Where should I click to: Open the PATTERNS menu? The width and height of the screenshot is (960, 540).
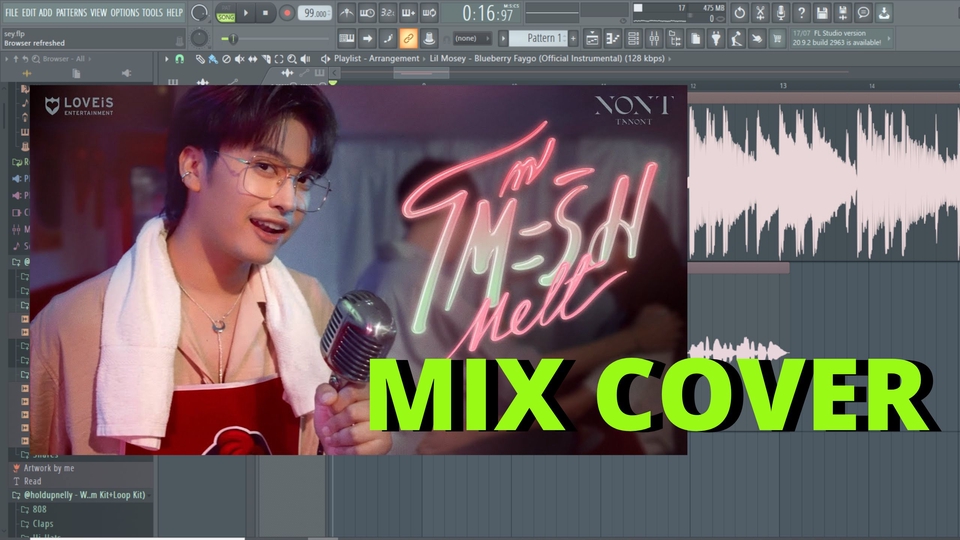click(x=71, y=12)
